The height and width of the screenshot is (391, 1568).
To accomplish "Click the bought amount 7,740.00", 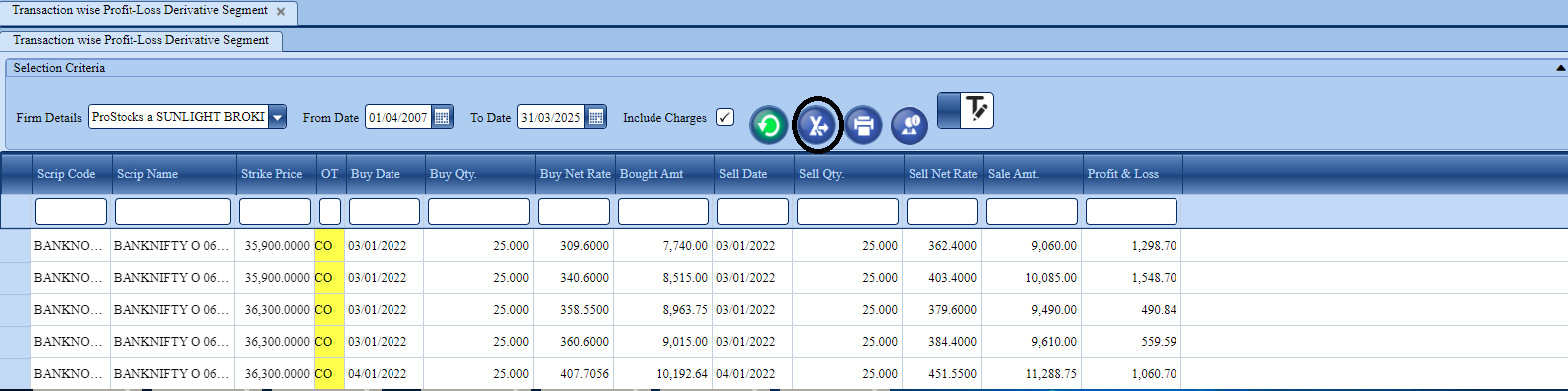I will coord(685,246).
